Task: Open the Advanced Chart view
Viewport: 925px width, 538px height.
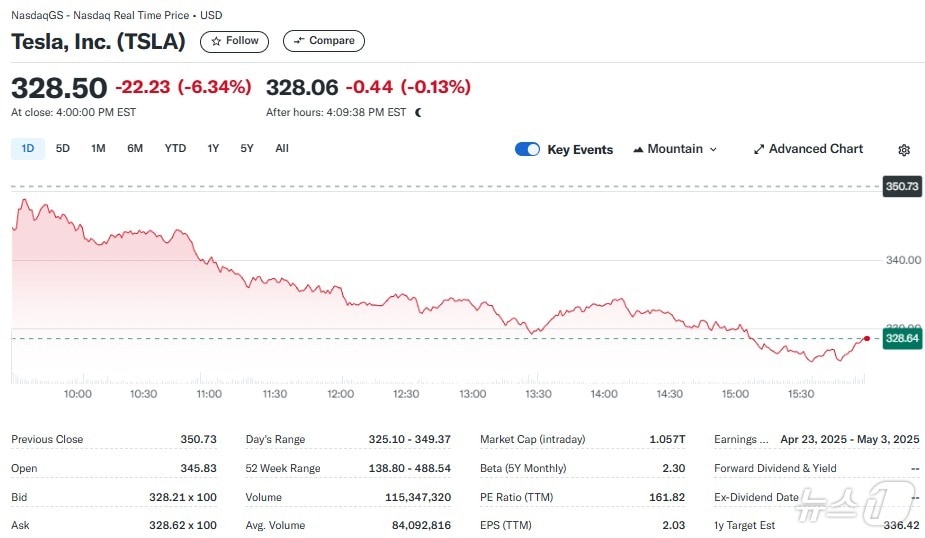Action: [807, 149]
